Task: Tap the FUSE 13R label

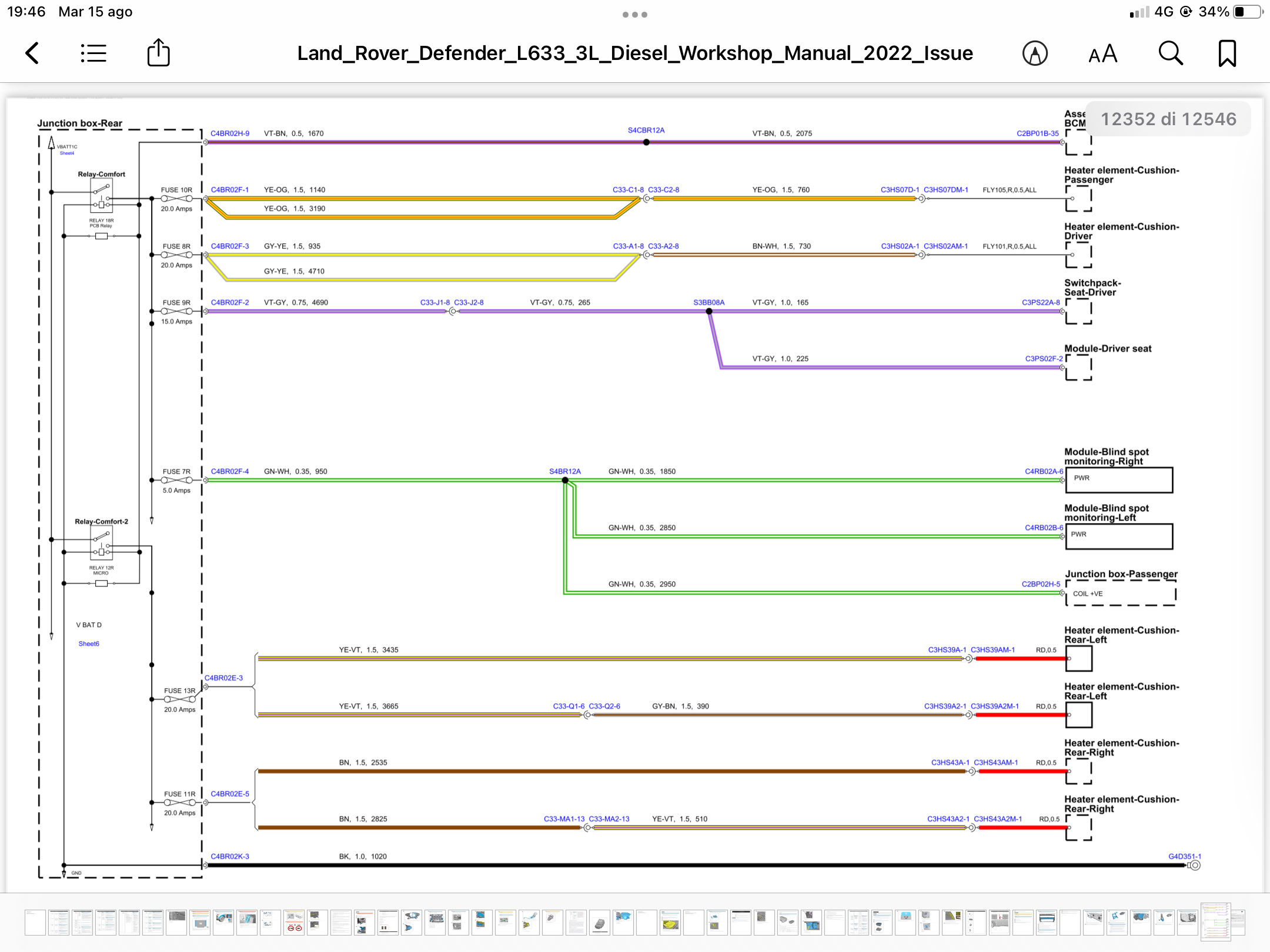Action: coord(180,691)
